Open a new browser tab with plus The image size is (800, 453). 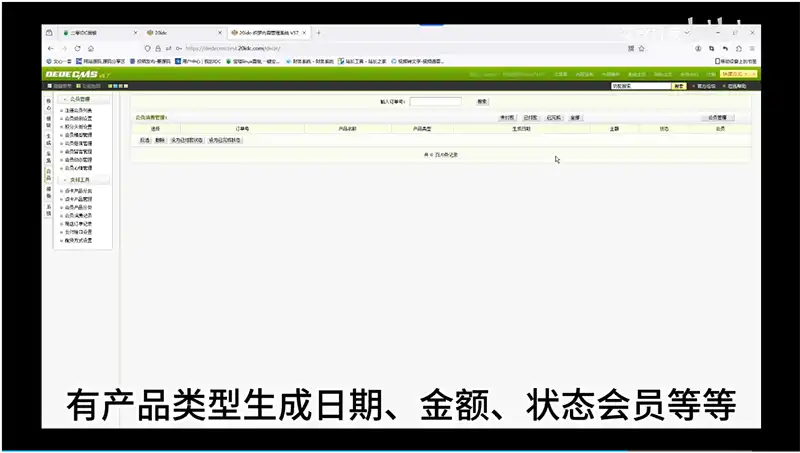319,33
